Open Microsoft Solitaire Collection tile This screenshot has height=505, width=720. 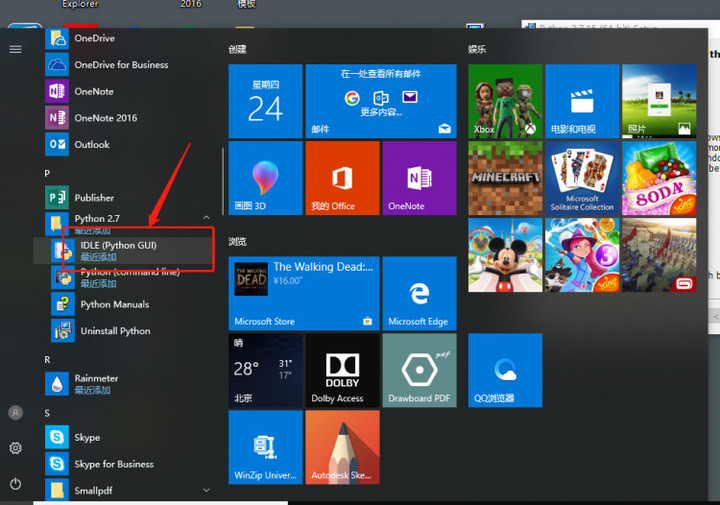click(582, 178)
